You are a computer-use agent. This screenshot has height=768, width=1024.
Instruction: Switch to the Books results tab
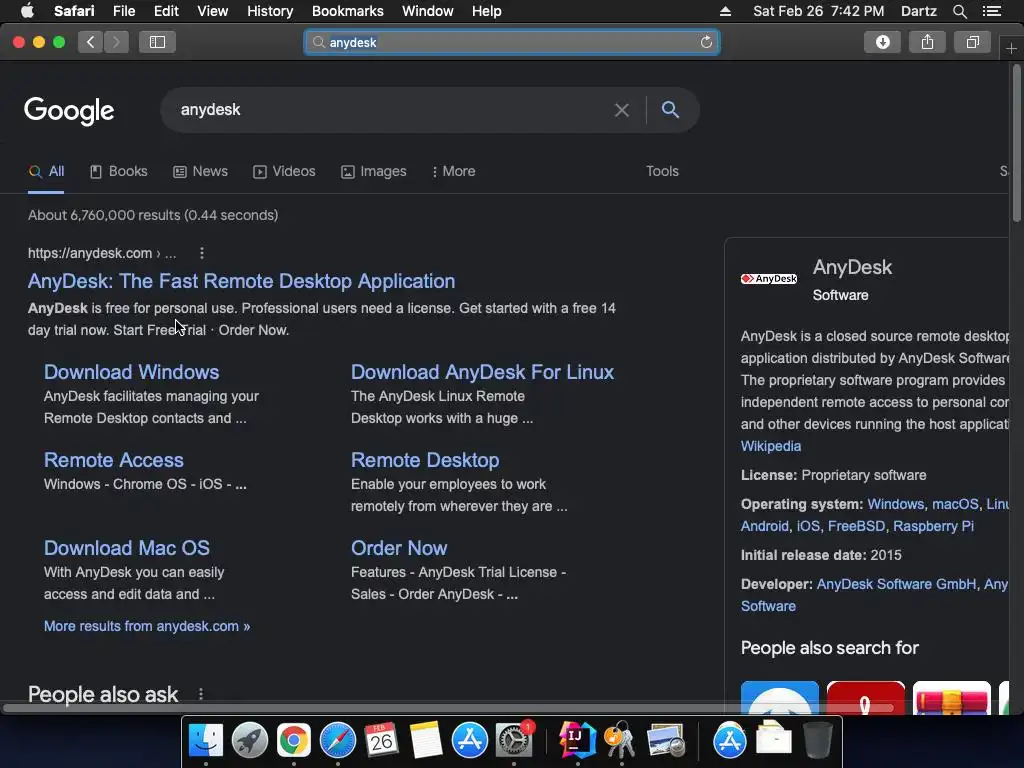[x=118, y=171]
